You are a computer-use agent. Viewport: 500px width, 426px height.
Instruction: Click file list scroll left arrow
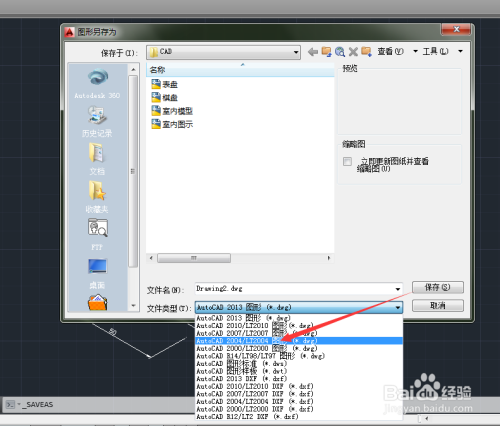coord(151,258)
